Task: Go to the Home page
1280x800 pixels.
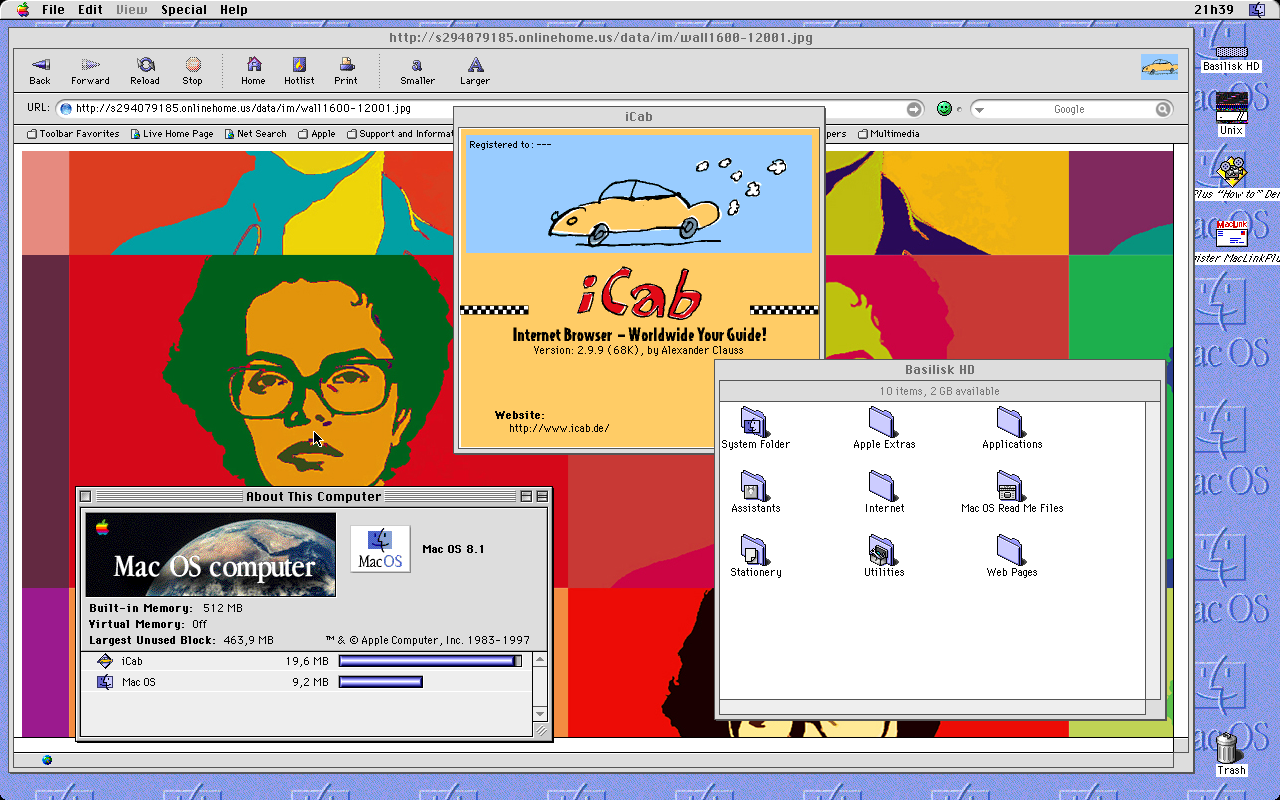Action: click(x=253, y=70)
